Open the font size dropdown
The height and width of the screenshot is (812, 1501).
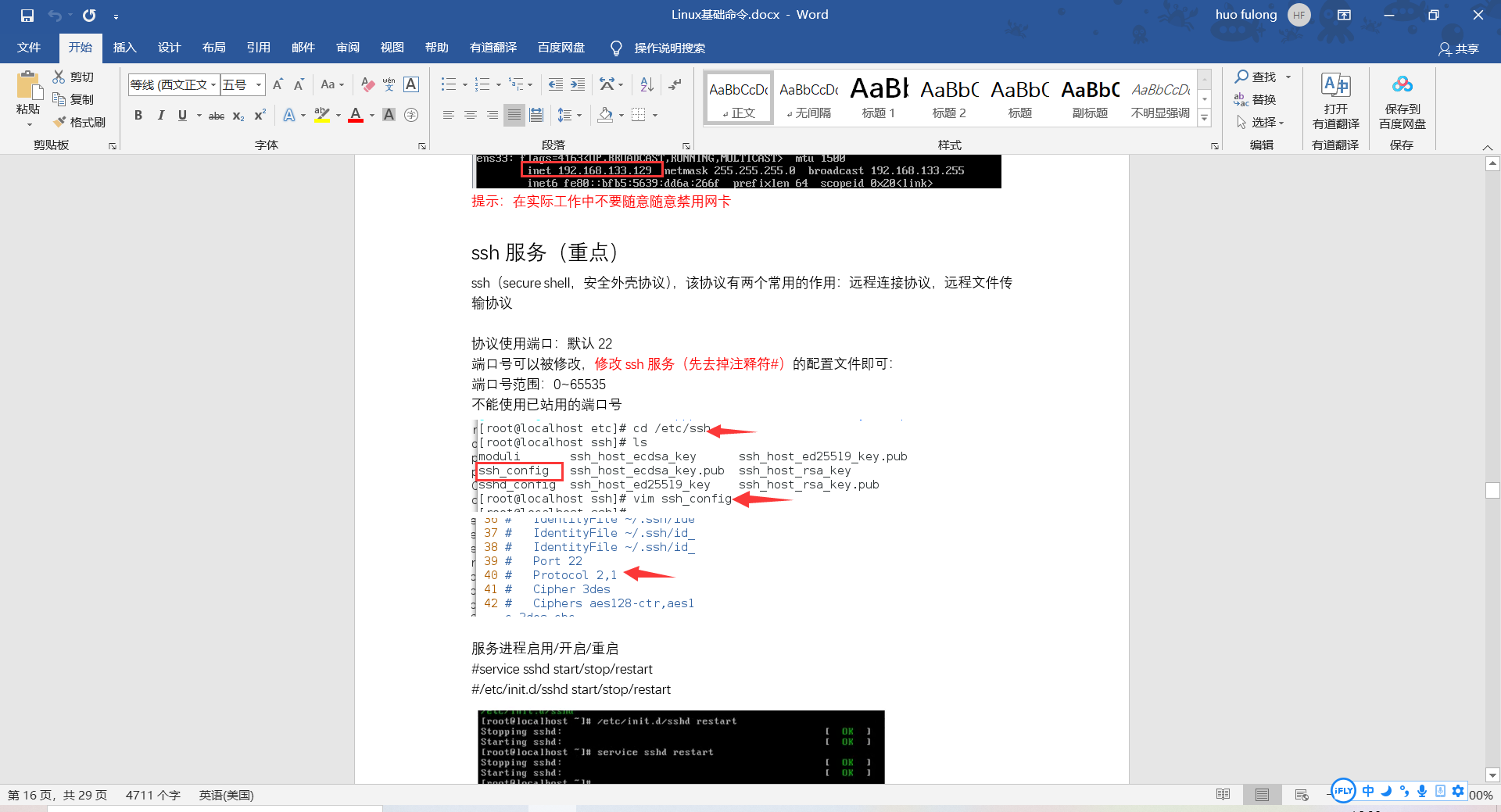pyautogui.click(x=258, y=84)
